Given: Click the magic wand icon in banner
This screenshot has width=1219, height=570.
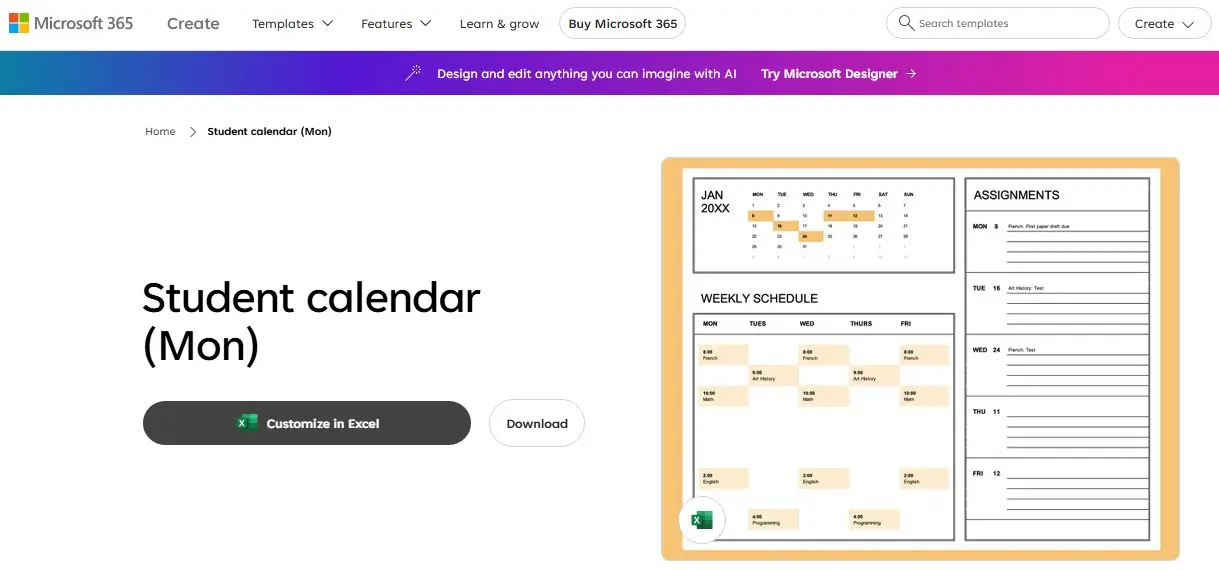Looking at the screenshot, I should [x=413, y=73].
